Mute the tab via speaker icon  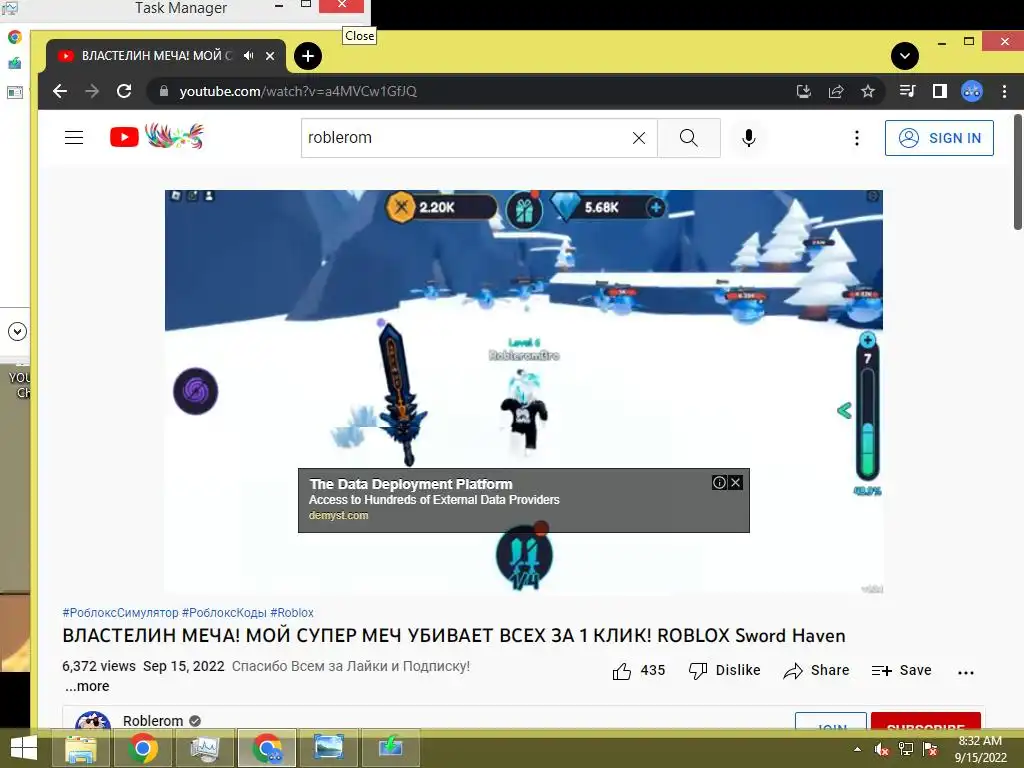click(248, 56)
